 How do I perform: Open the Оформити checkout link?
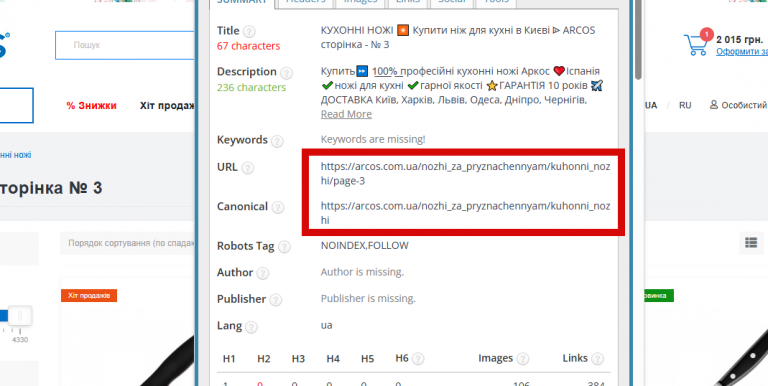click(x=742, y=51)
